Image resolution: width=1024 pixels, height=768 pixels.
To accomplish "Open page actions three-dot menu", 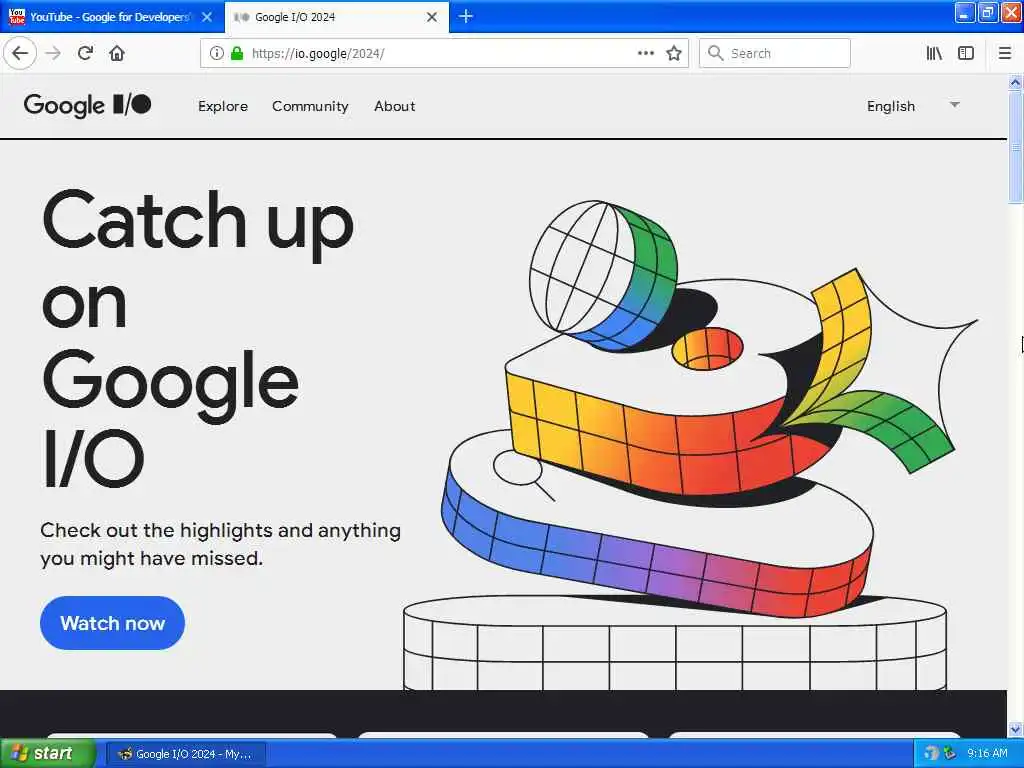I will tap(646, 53).
